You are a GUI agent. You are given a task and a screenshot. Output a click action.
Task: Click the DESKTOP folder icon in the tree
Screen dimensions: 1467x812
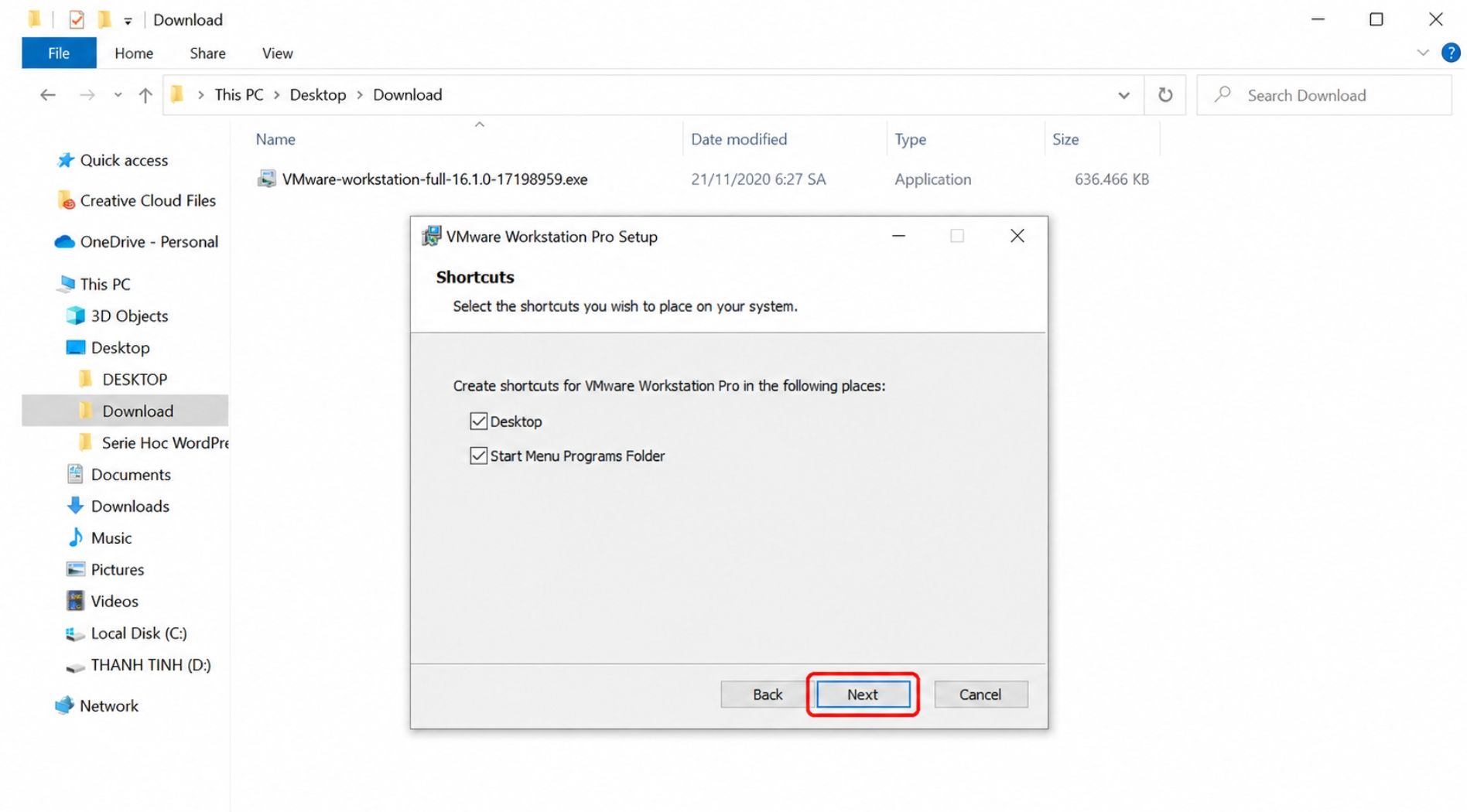86,379
